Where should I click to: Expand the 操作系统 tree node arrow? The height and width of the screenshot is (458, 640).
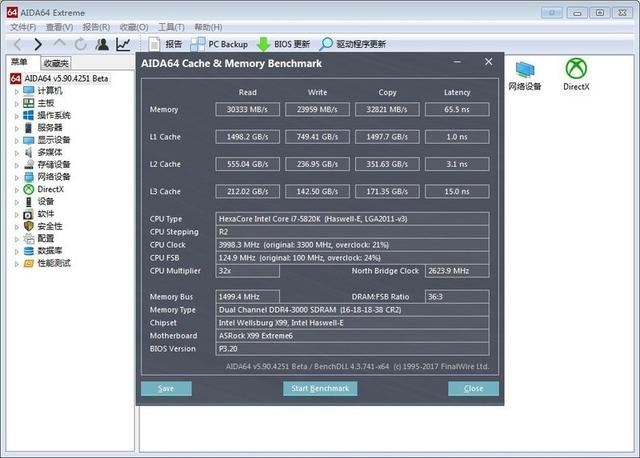coord(16,116)
